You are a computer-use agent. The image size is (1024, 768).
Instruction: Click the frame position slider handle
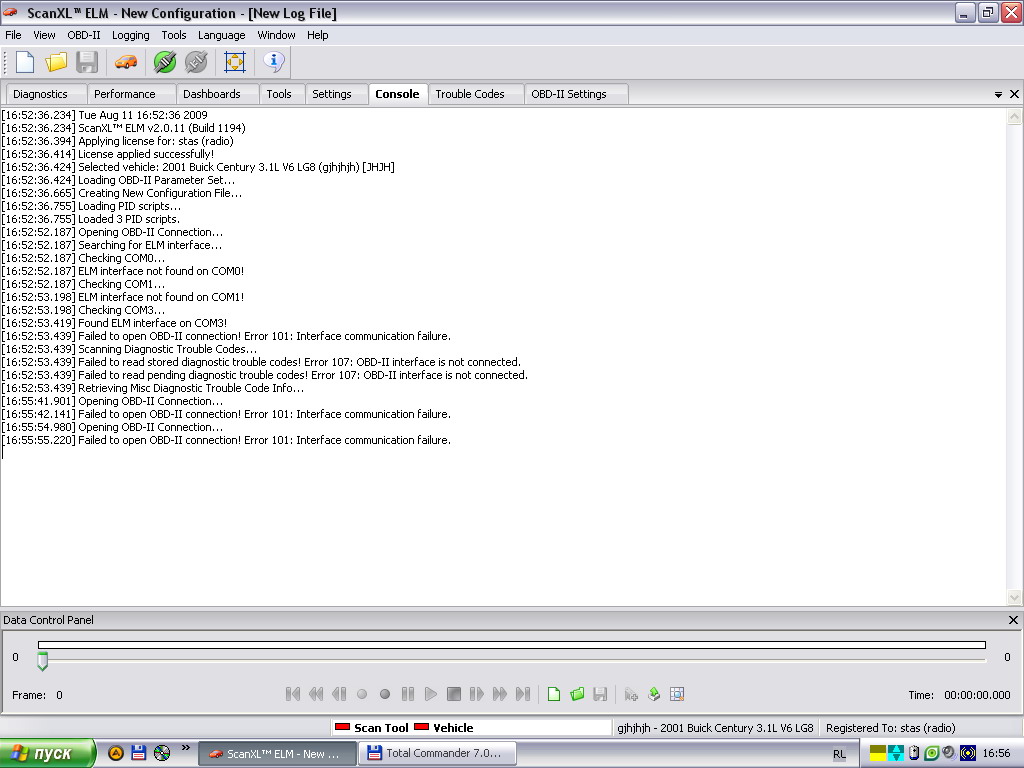click(42, 662)
